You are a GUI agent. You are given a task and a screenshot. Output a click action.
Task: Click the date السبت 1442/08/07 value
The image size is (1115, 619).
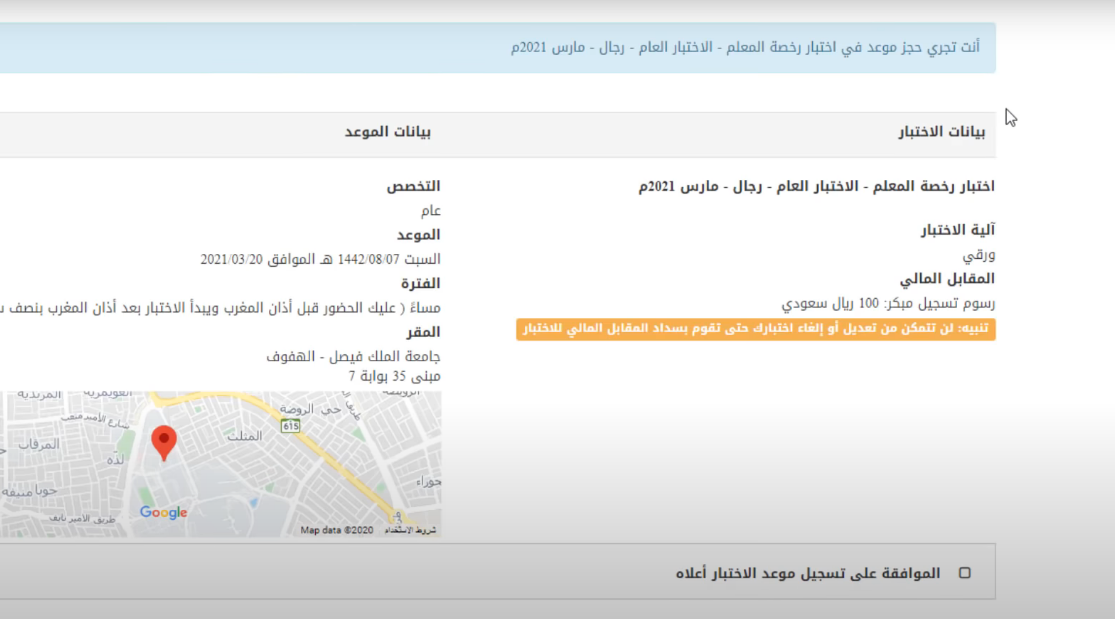coord(320,260)
